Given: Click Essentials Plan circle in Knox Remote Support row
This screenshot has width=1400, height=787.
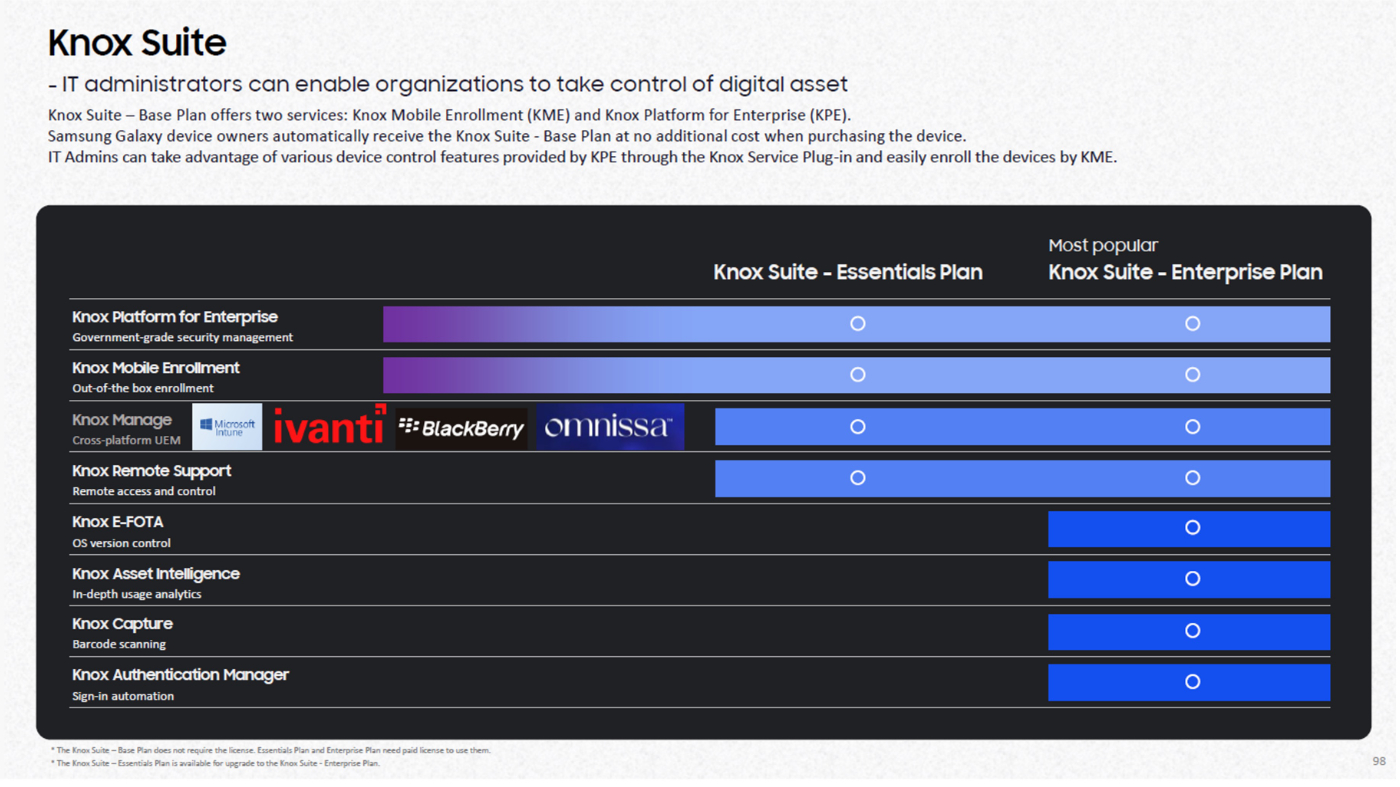Looking at the screenshot, I should pos(857,478).
